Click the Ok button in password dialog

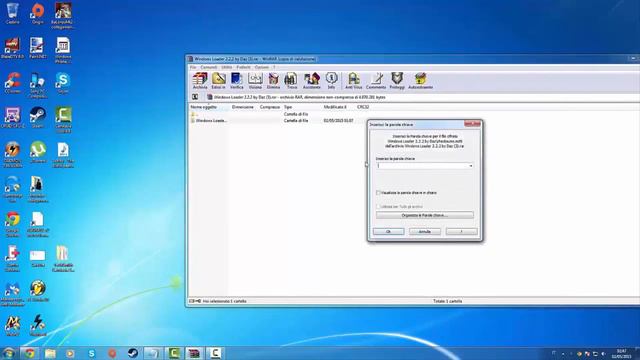tap(388, 231)
